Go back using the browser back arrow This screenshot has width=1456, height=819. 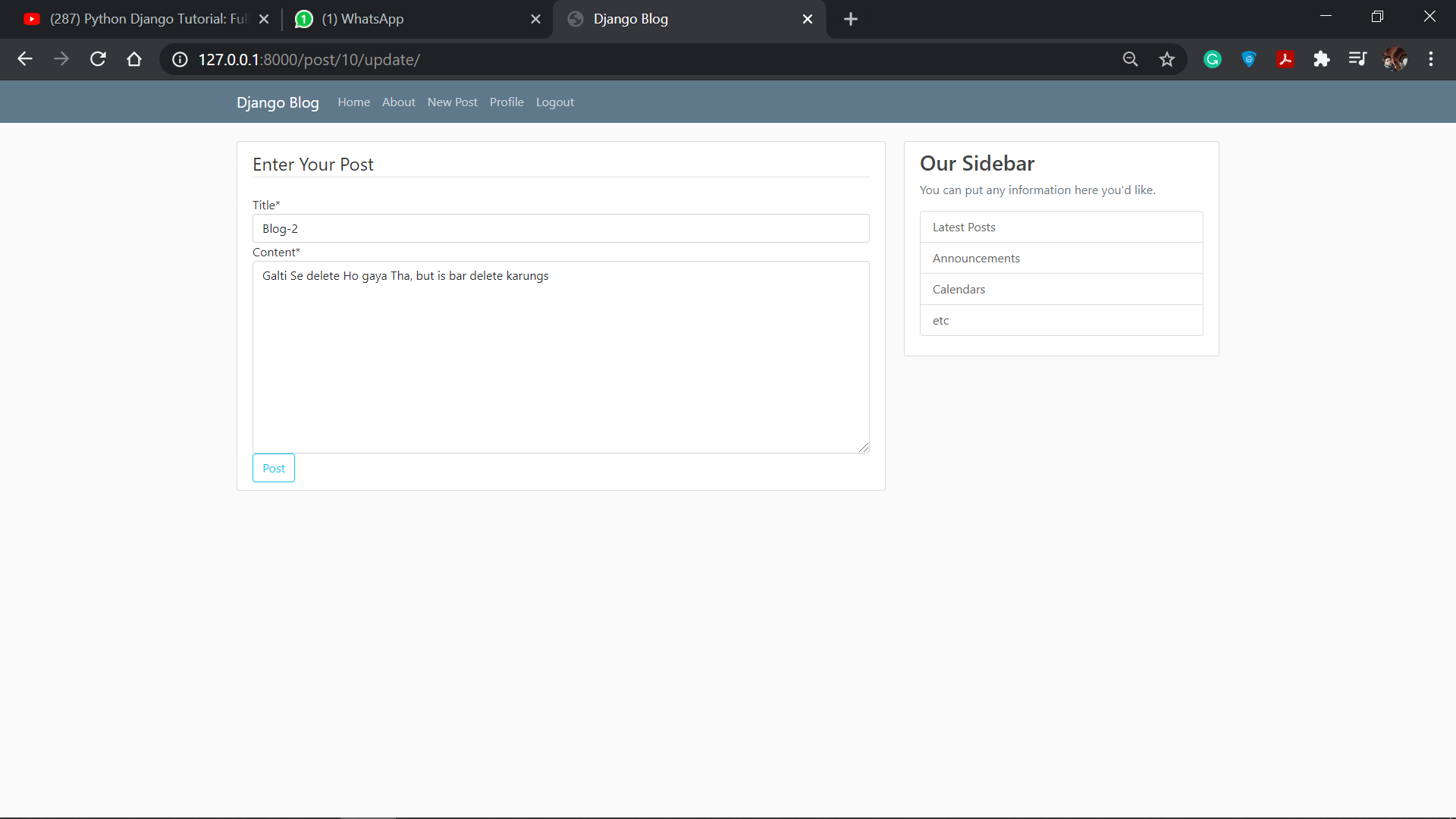[25, 59]
